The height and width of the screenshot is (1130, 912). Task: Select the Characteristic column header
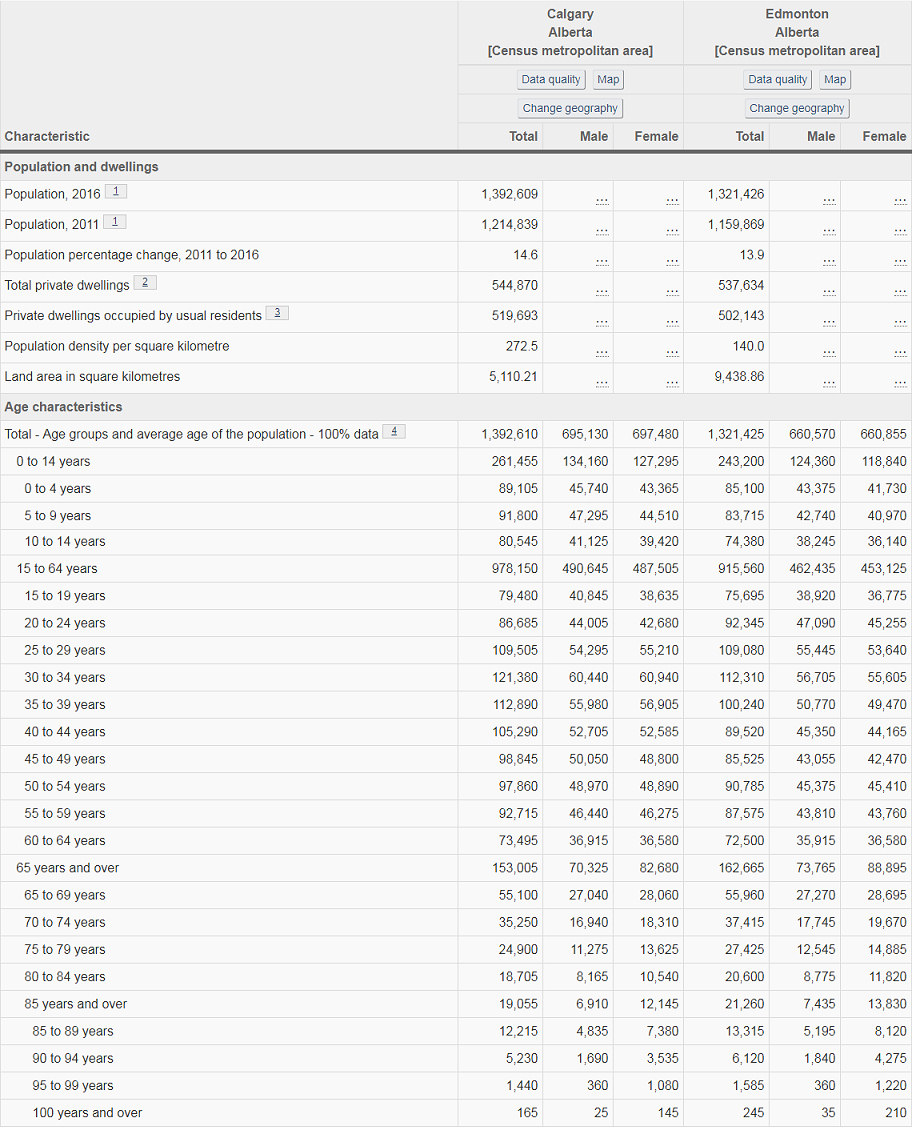[47, 136]
